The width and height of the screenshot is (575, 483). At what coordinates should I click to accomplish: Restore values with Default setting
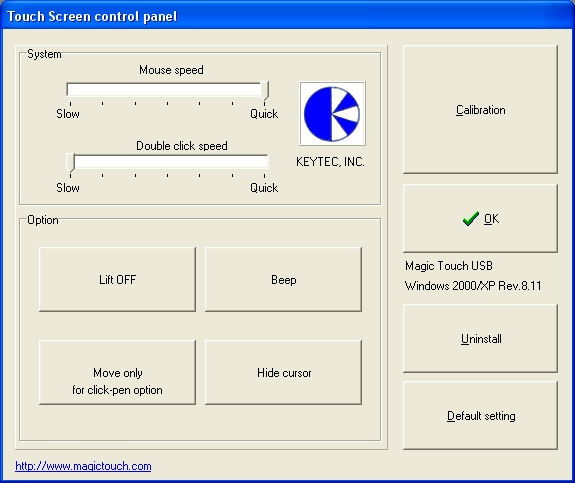click(x=480, y=416)
